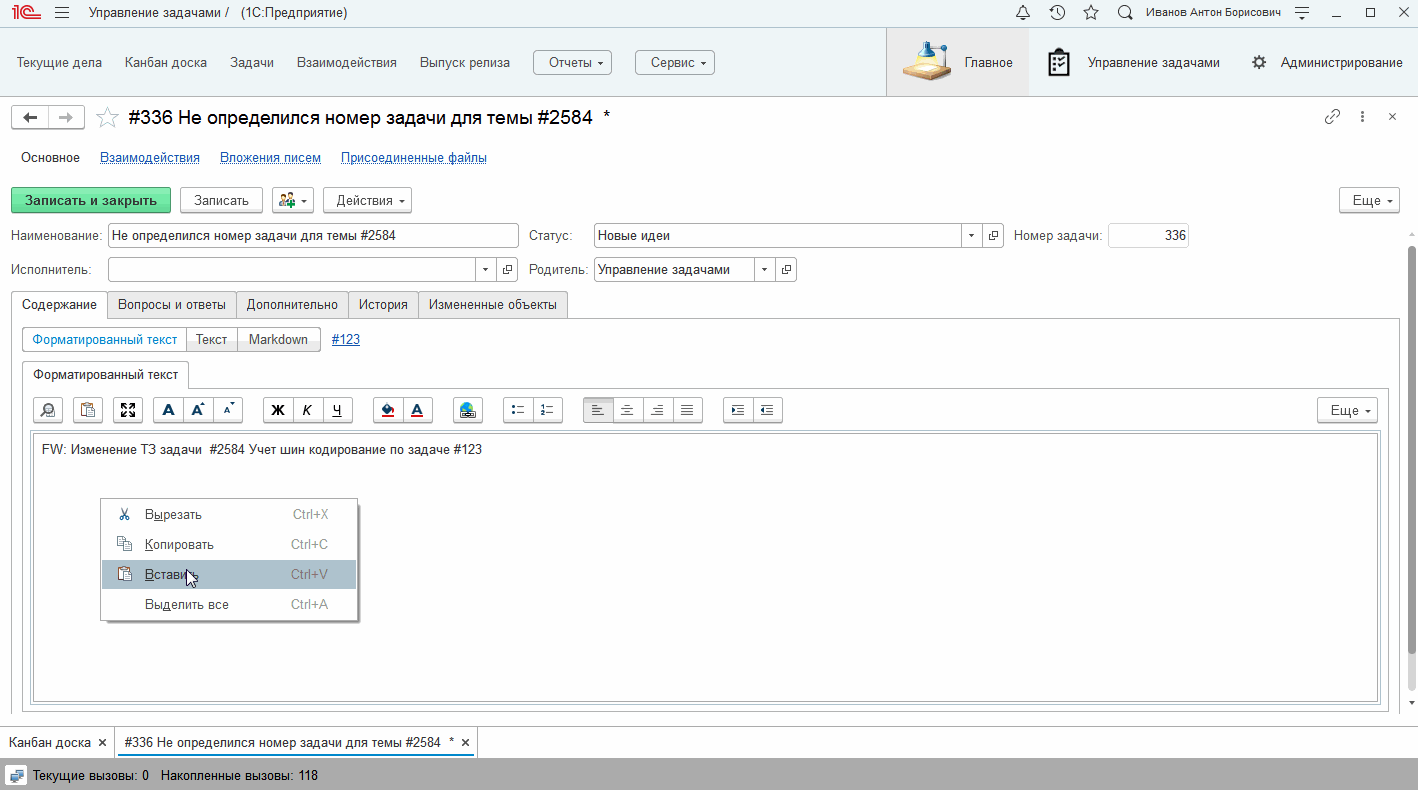Apply numbered list
Screen dimensions: 1418x790
pos(548,410)
